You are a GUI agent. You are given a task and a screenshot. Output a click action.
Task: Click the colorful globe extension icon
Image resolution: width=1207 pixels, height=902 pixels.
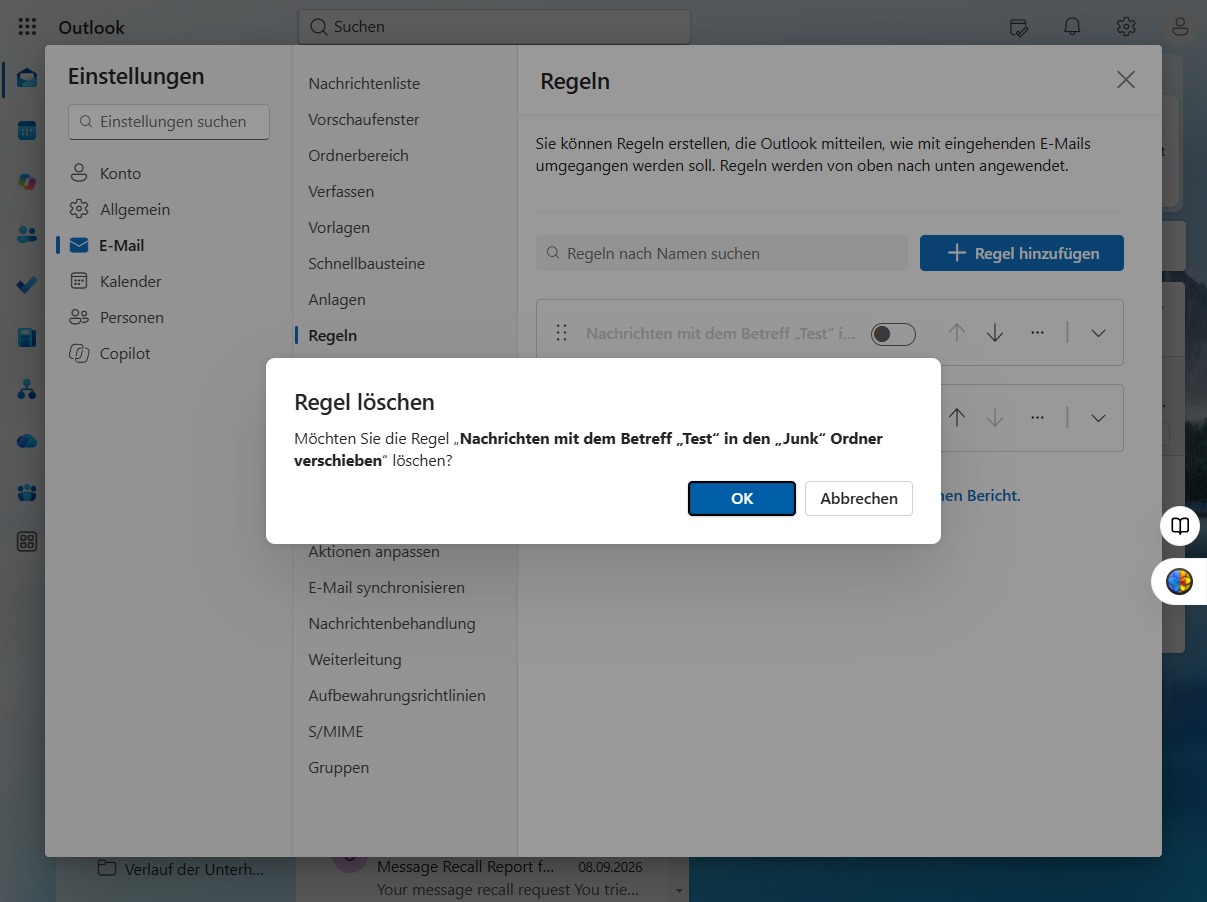pos(1179,581)
